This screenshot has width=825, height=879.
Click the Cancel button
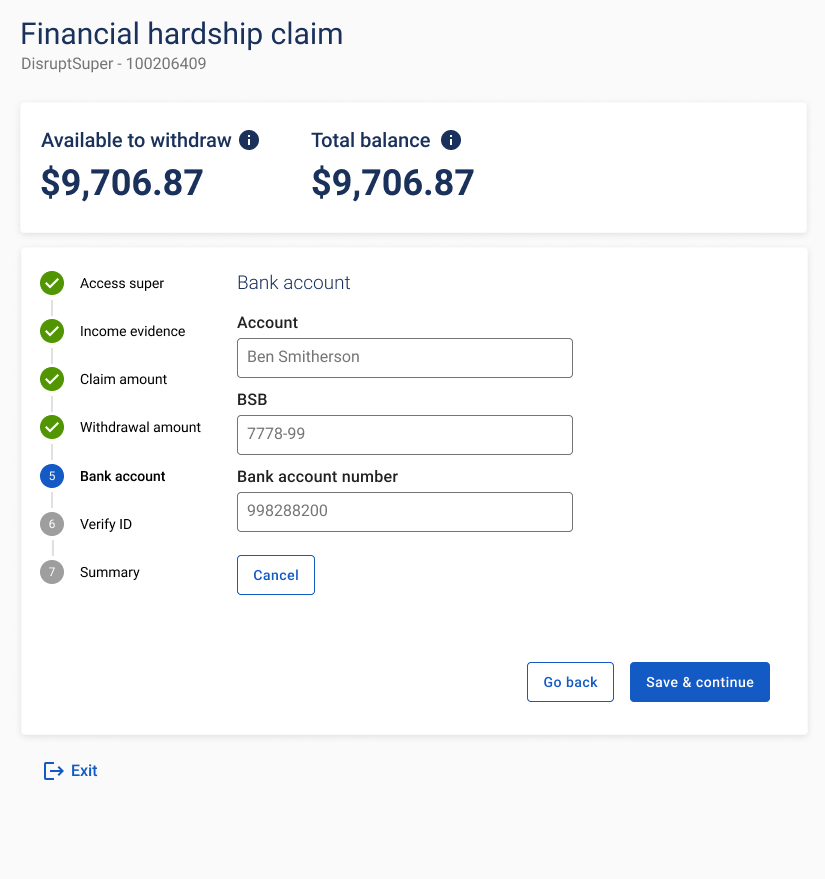point(276,575)
